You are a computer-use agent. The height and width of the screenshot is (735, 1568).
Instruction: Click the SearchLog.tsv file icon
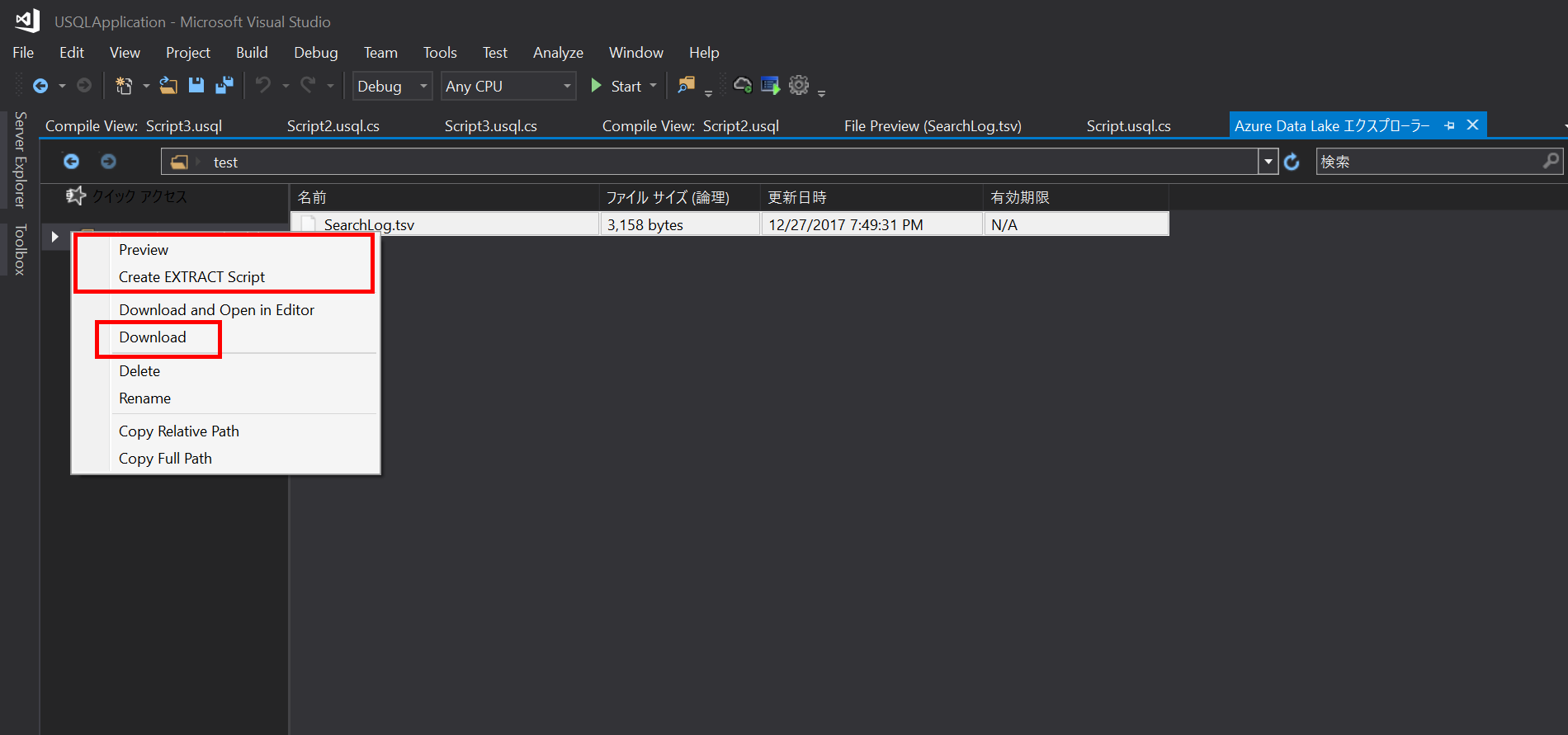(309, 224)
